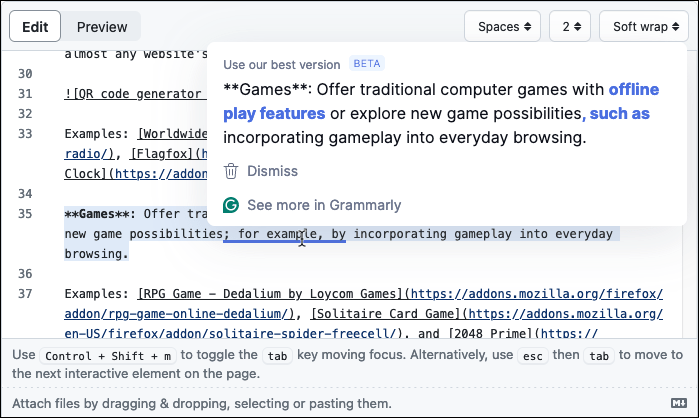
Task: Open the Preview tab
Action: click(x=101, y=27)
